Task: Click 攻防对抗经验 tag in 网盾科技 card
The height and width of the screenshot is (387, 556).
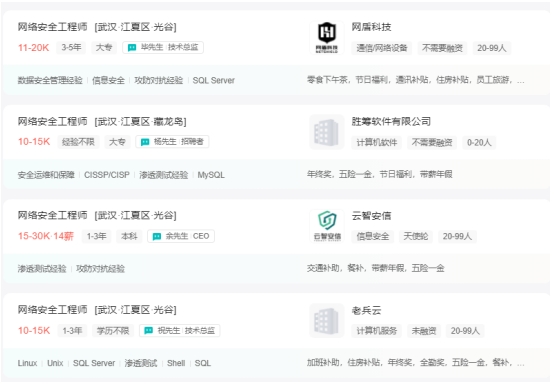Action: pos(159,81)
